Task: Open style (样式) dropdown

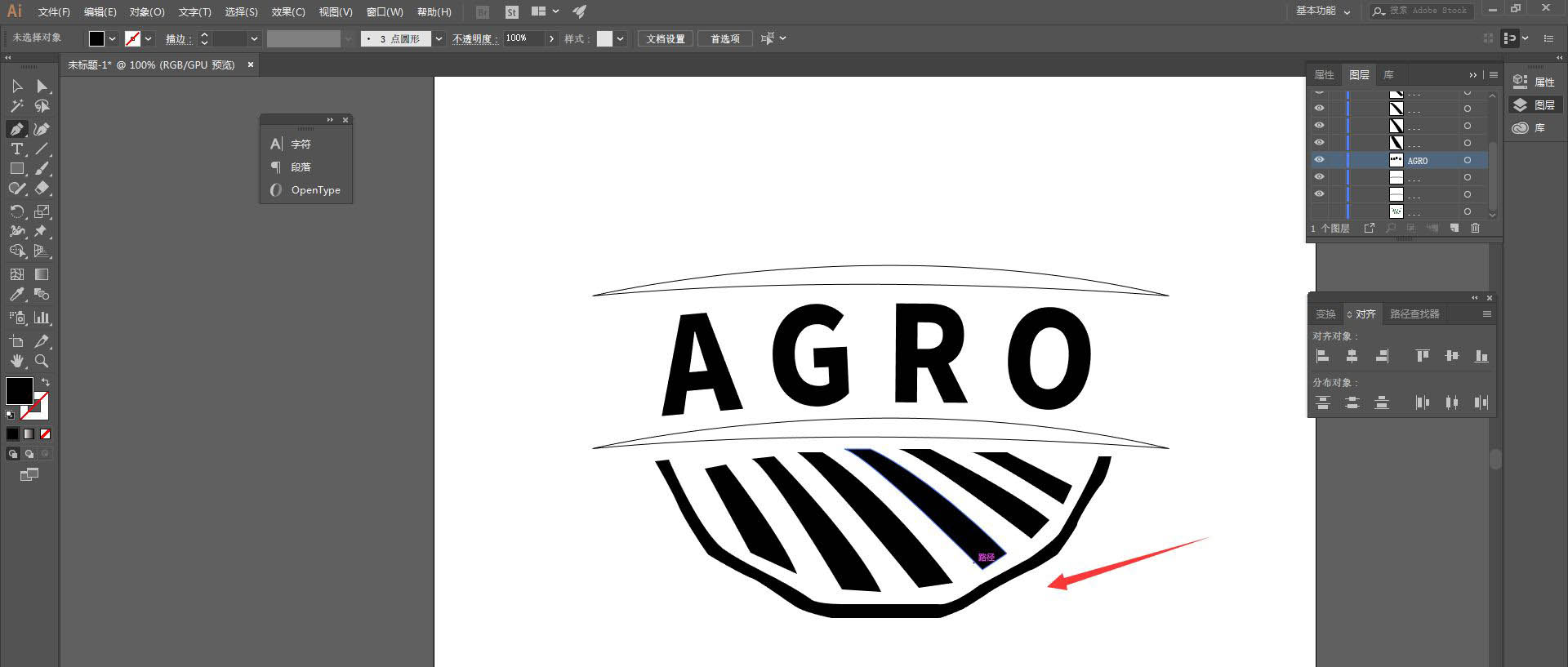Action: pyautogui.click(x=621, y=38)
